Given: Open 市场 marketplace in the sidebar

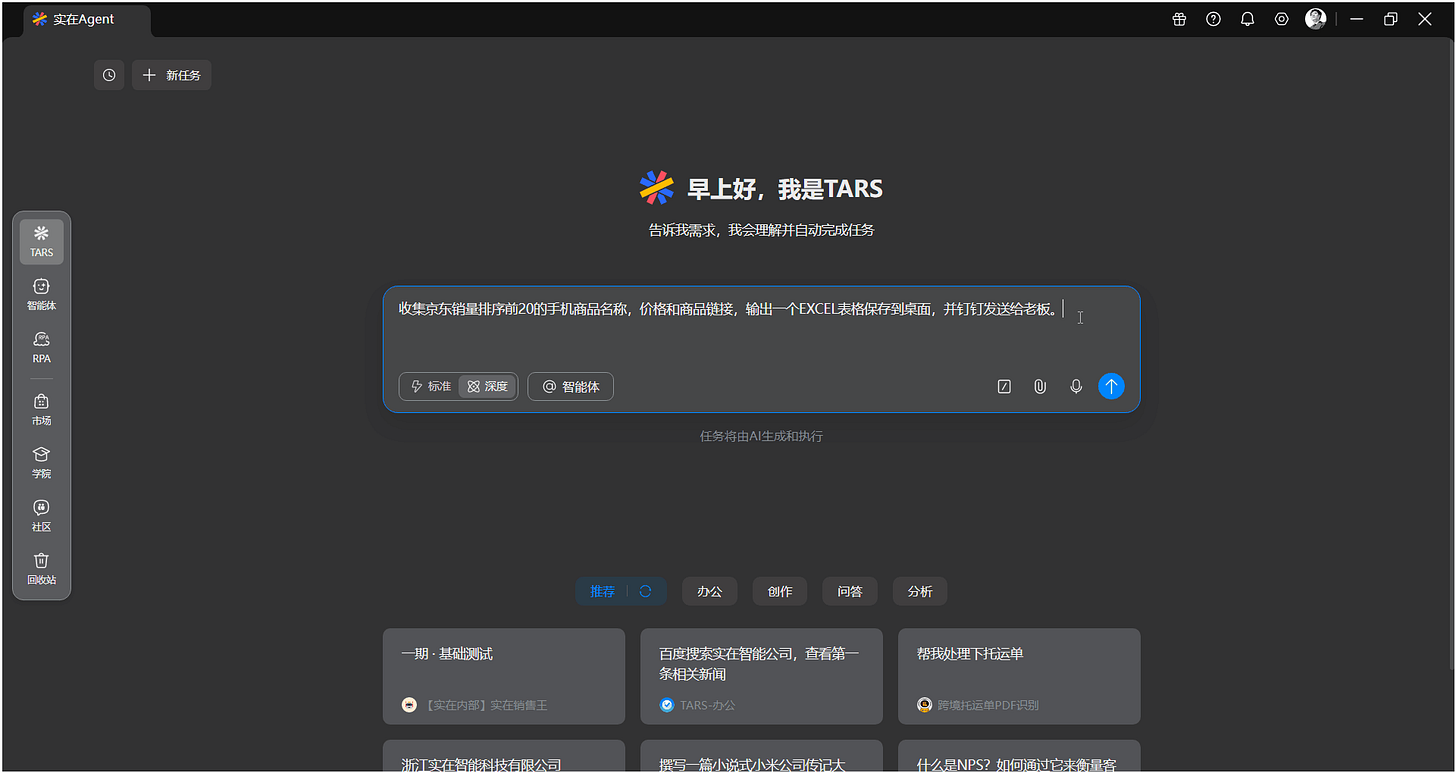Looking at the screenshot, I should pyautogui.click(x=41, y=409).
